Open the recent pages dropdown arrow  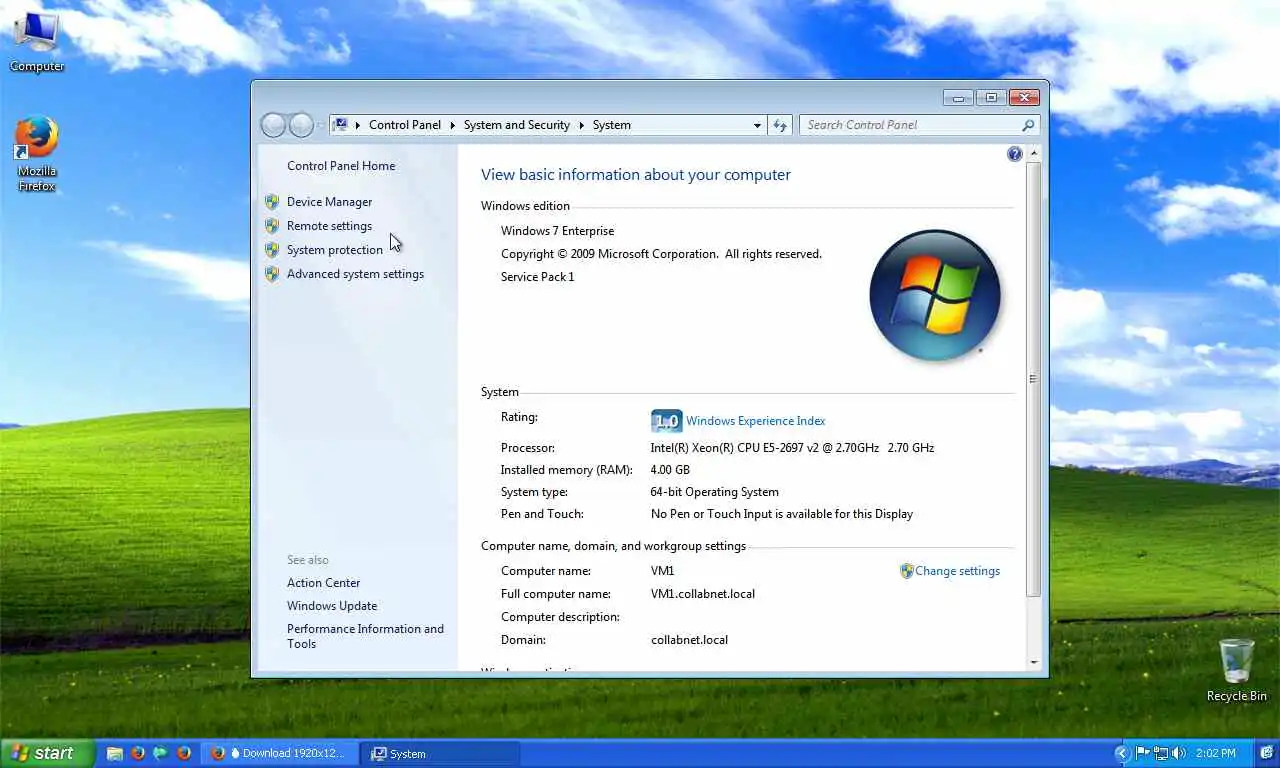click(320, 125)
